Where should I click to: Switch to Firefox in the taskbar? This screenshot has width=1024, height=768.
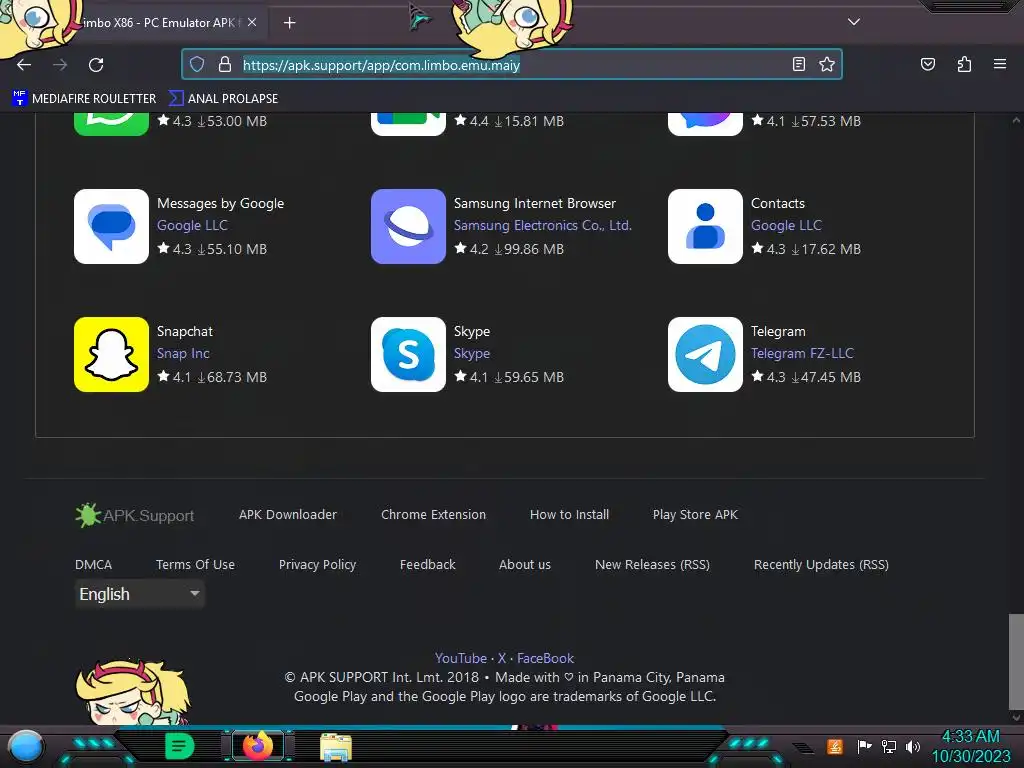(258, 746)
